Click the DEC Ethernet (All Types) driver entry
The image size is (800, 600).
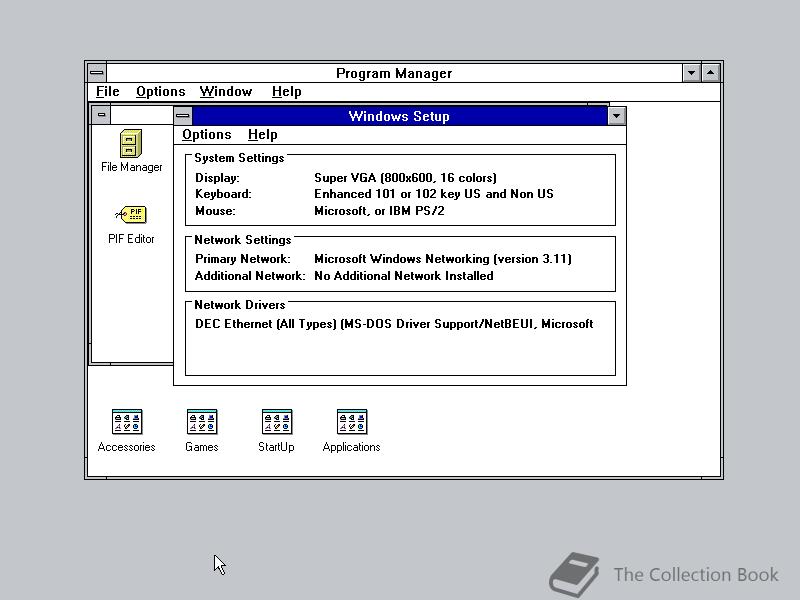394,324
